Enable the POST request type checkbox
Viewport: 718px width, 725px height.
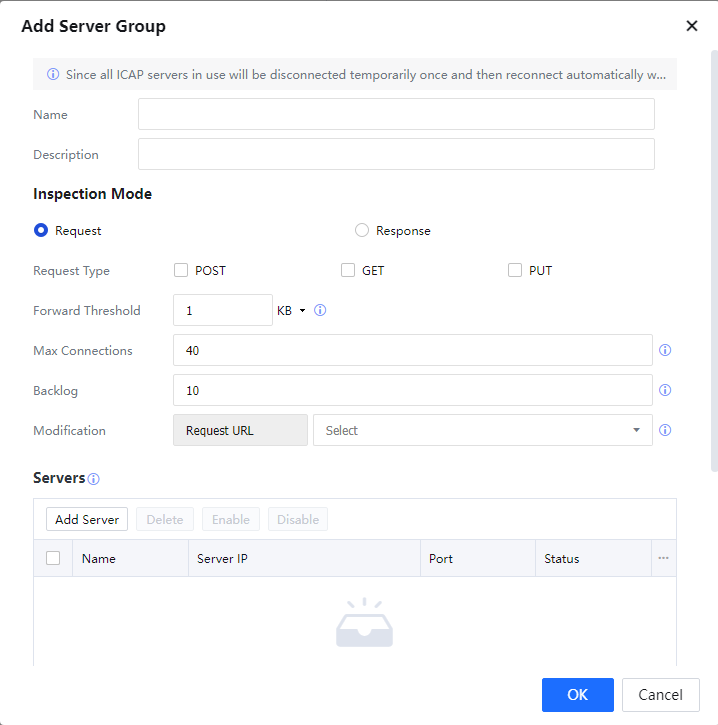click(181, 270)
